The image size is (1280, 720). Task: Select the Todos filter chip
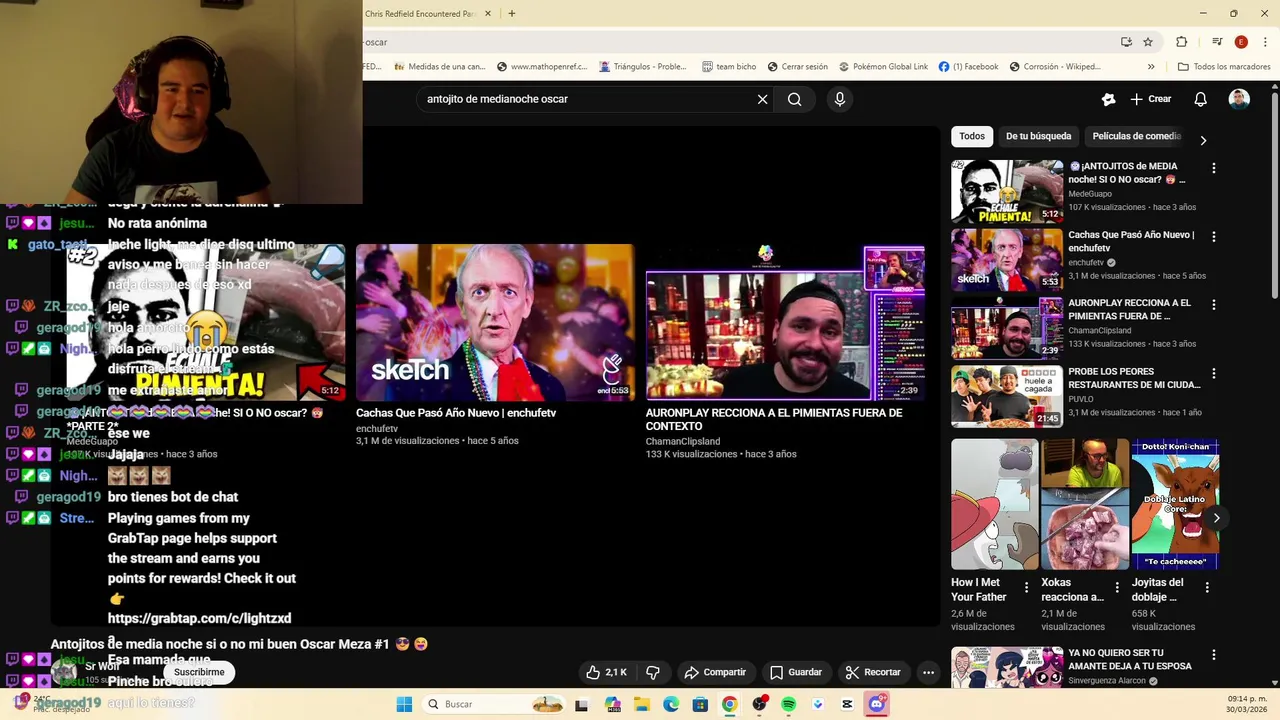(972, 136)
